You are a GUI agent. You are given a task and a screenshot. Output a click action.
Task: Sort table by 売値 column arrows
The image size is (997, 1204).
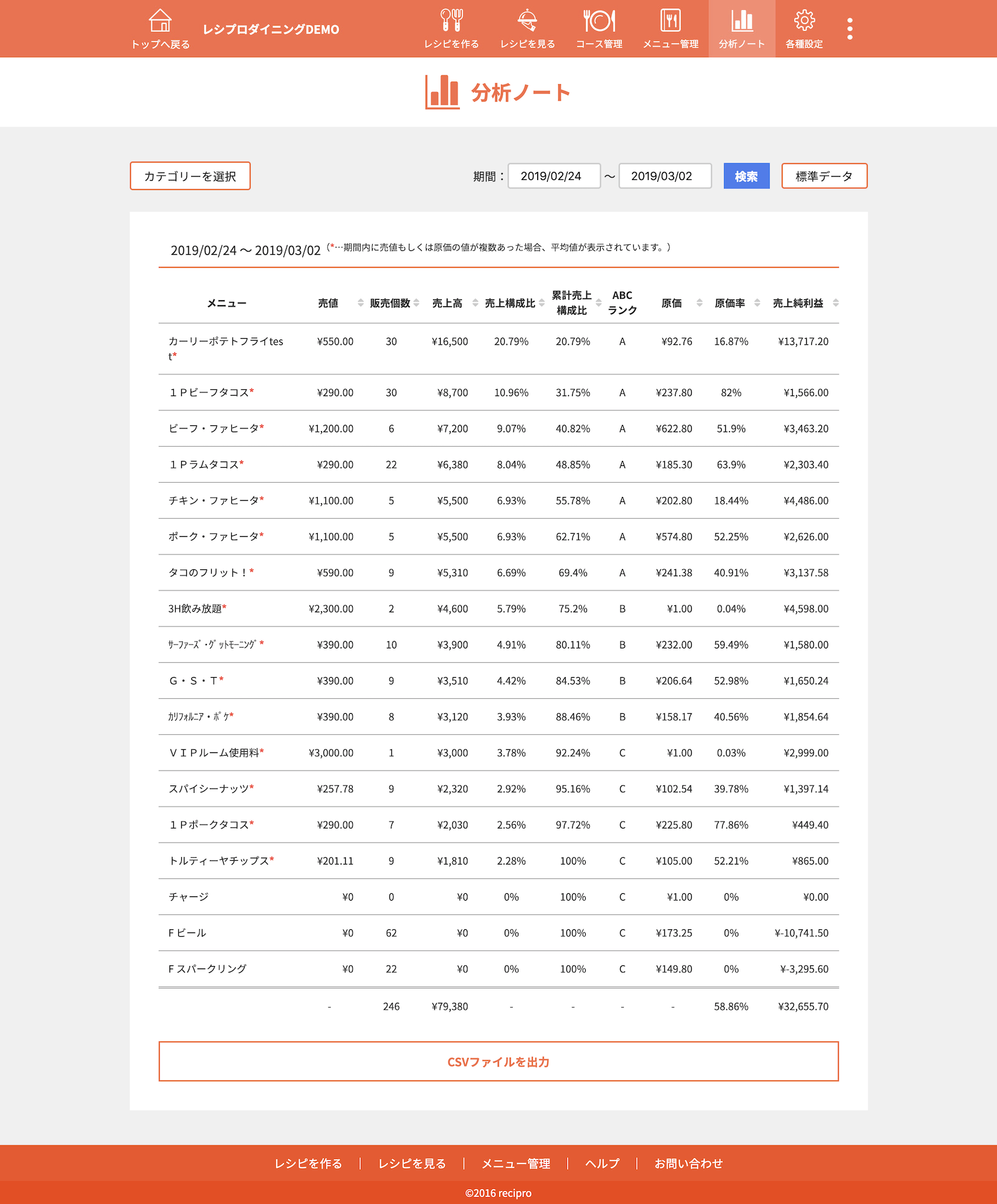[360, 303]
